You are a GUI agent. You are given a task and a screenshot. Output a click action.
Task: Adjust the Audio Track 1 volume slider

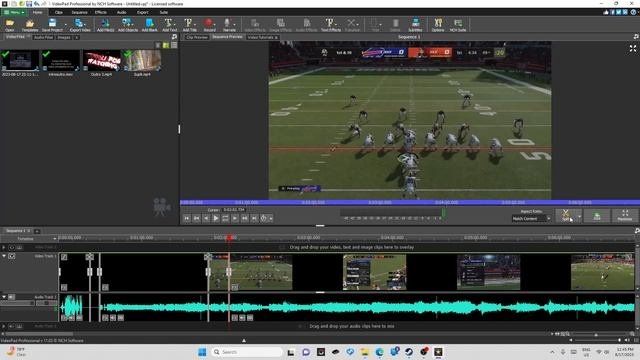pyautogui.click(x=18, y=303)
